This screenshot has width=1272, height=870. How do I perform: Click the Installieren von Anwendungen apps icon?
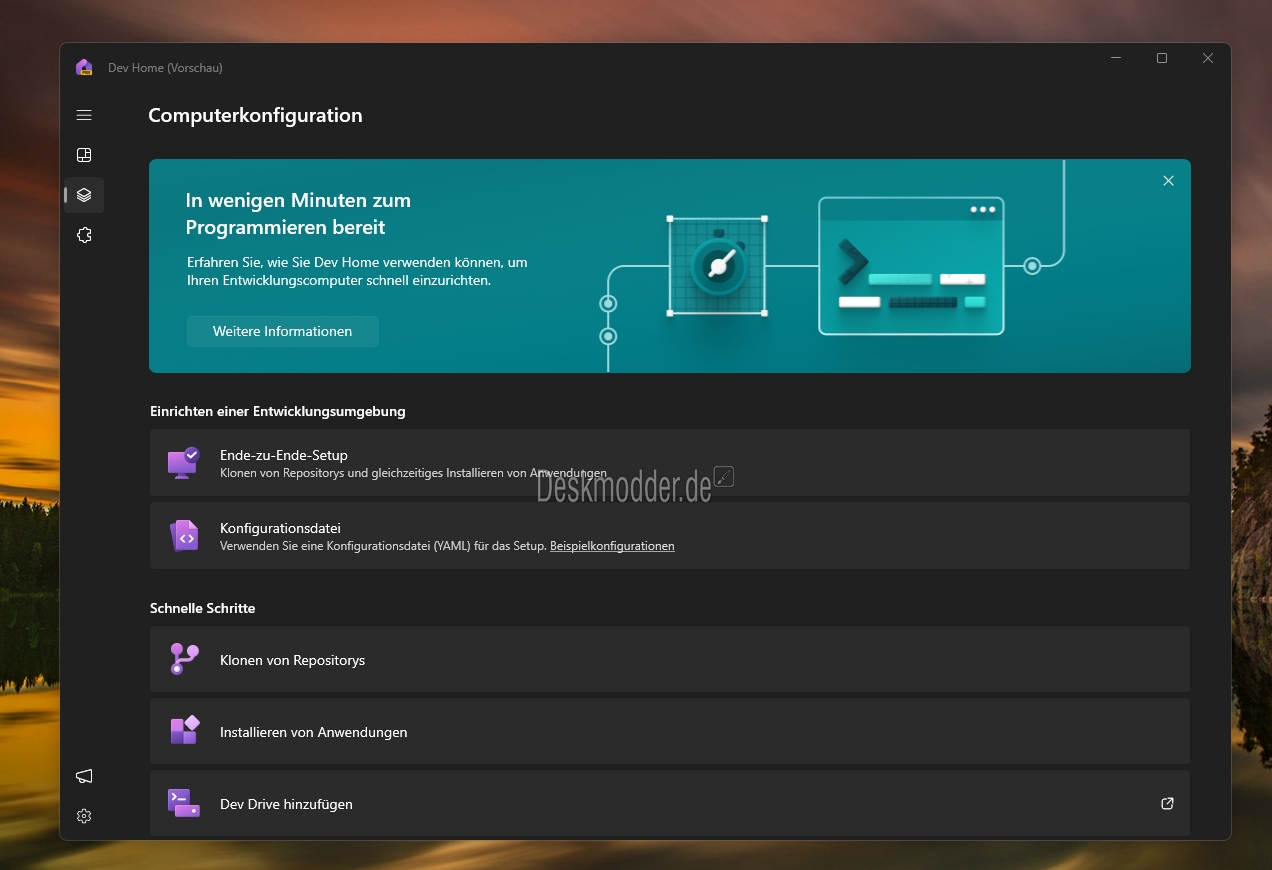coord(184,731)
